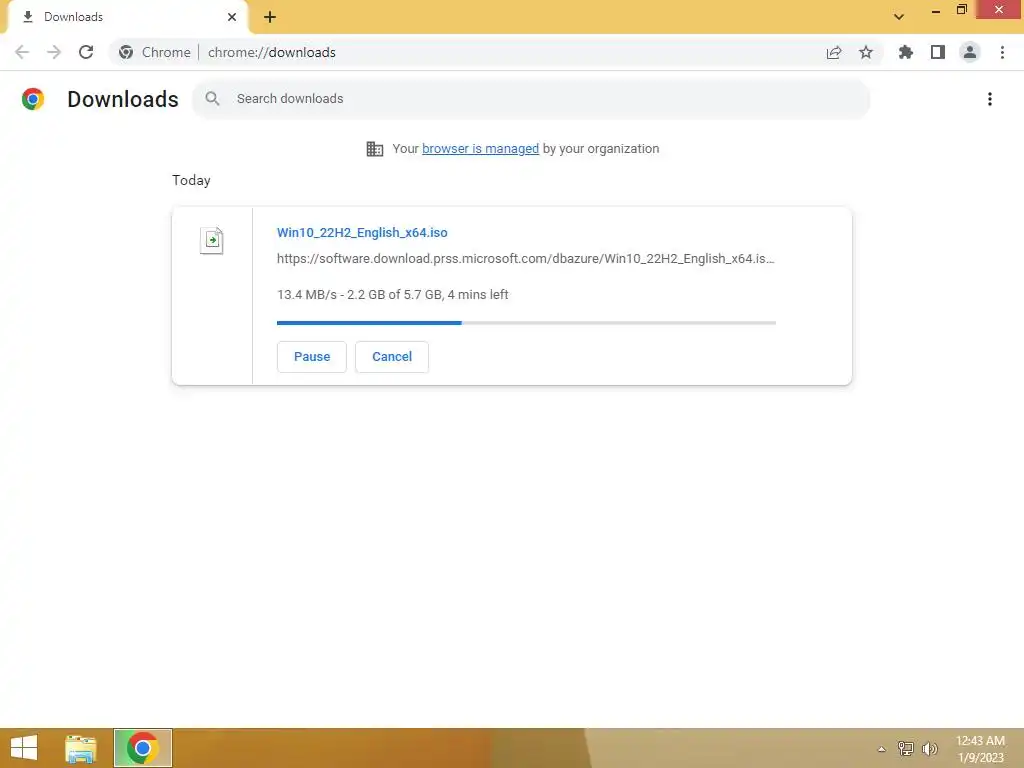The height and width of the screenshot is (768, 1024).
Task: Close the Downloads tab
Action: tap(232, 17)
